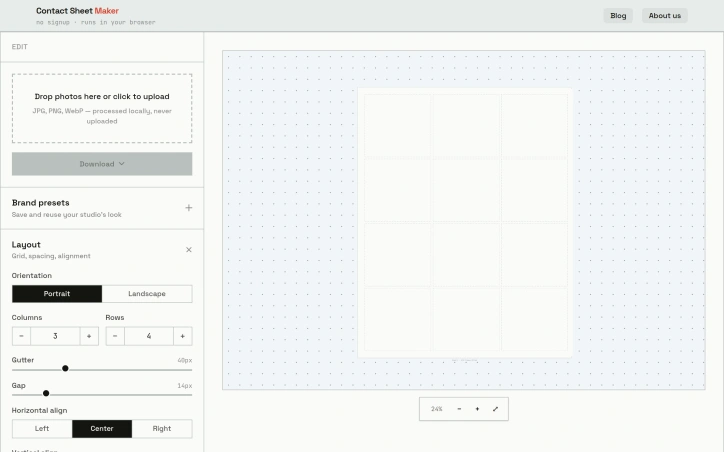Zoom in the canvas preview

477,409
